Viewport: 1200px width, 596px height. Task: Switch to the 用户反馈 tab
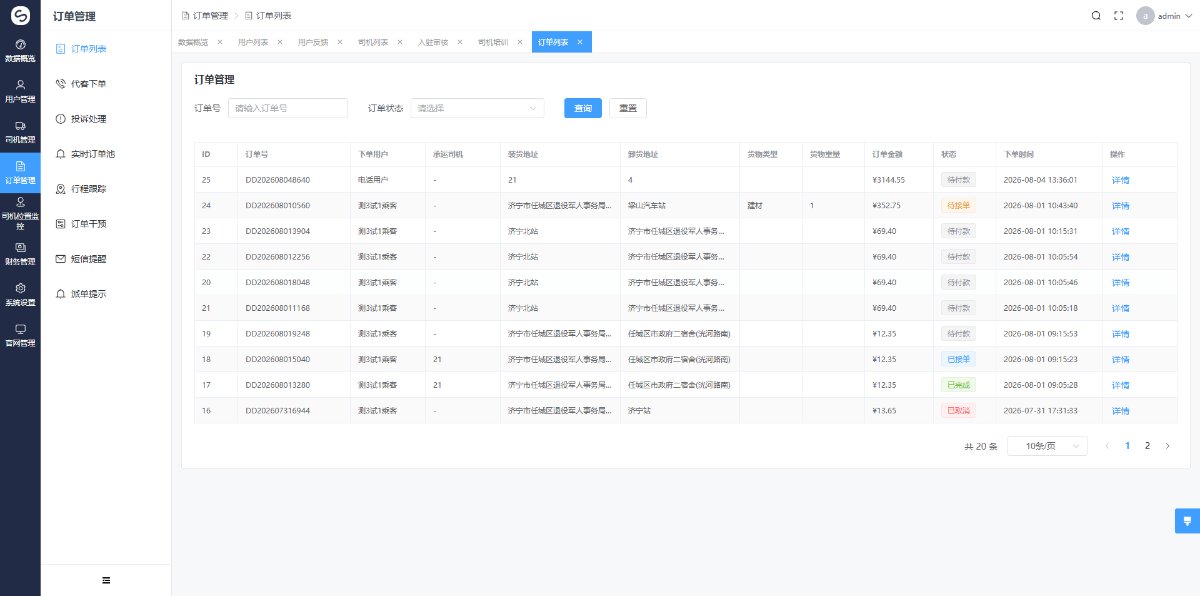tap(314, 42)
